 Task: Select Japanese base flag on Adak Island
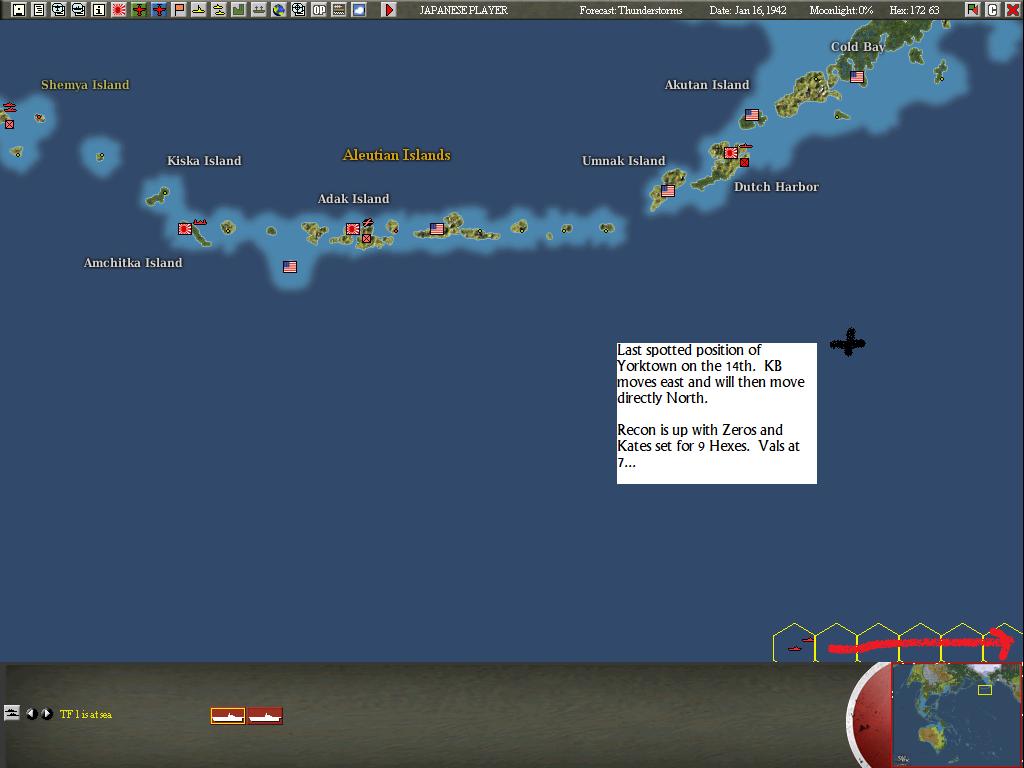(x=353, y=229)
